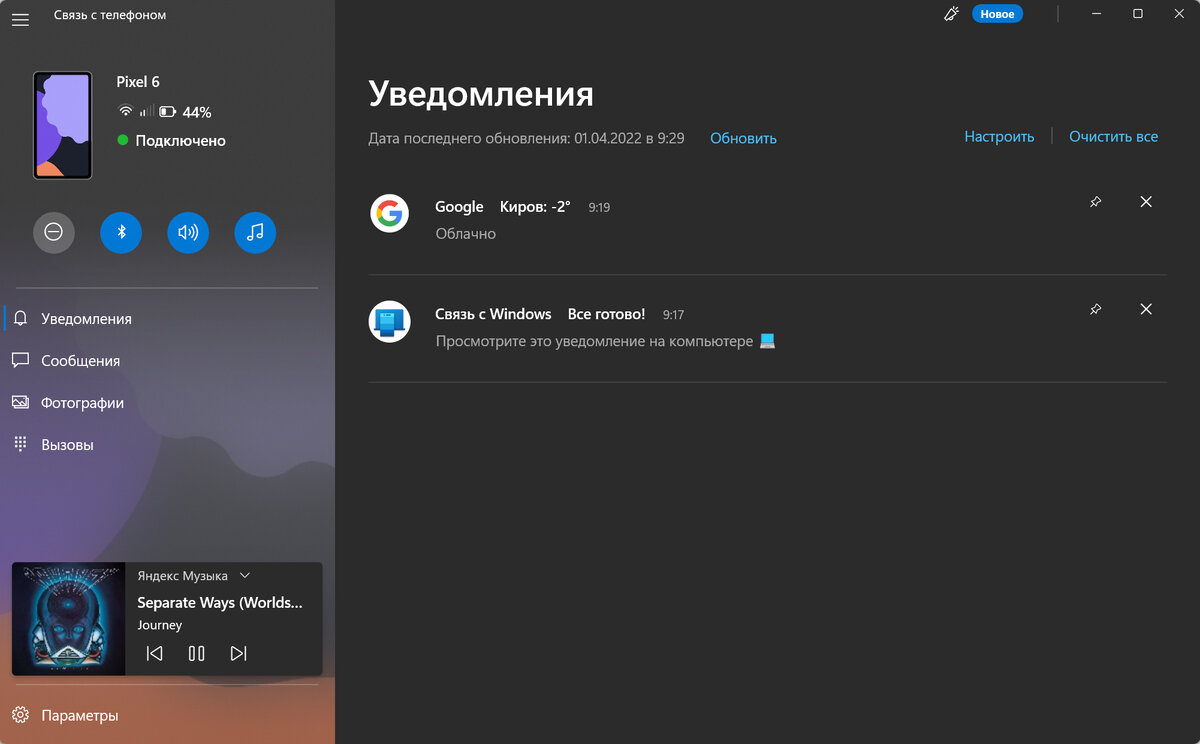1200x744 pixels.
Task: Click Обновить to refresh notifications
Action: tap(743, 138)
